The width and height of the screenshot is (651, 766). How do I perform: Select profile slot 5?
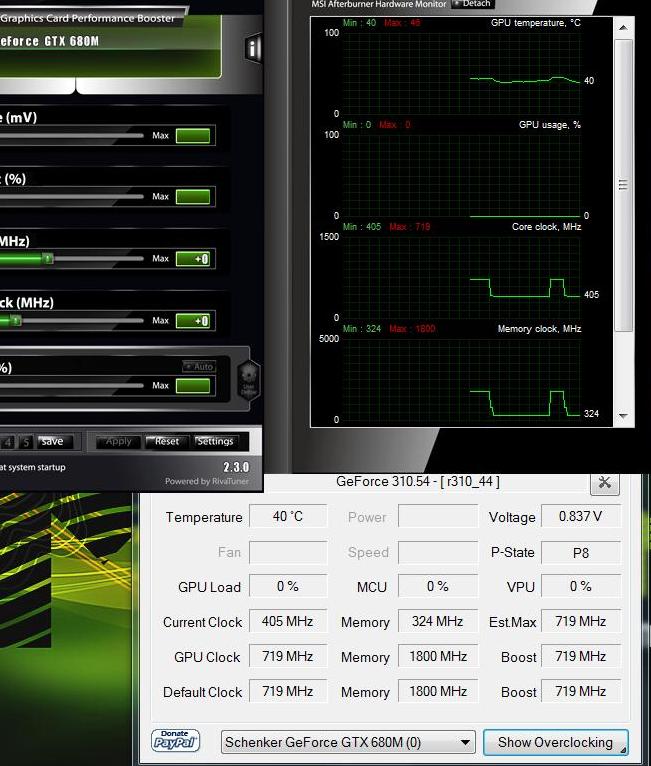[26, 442]
